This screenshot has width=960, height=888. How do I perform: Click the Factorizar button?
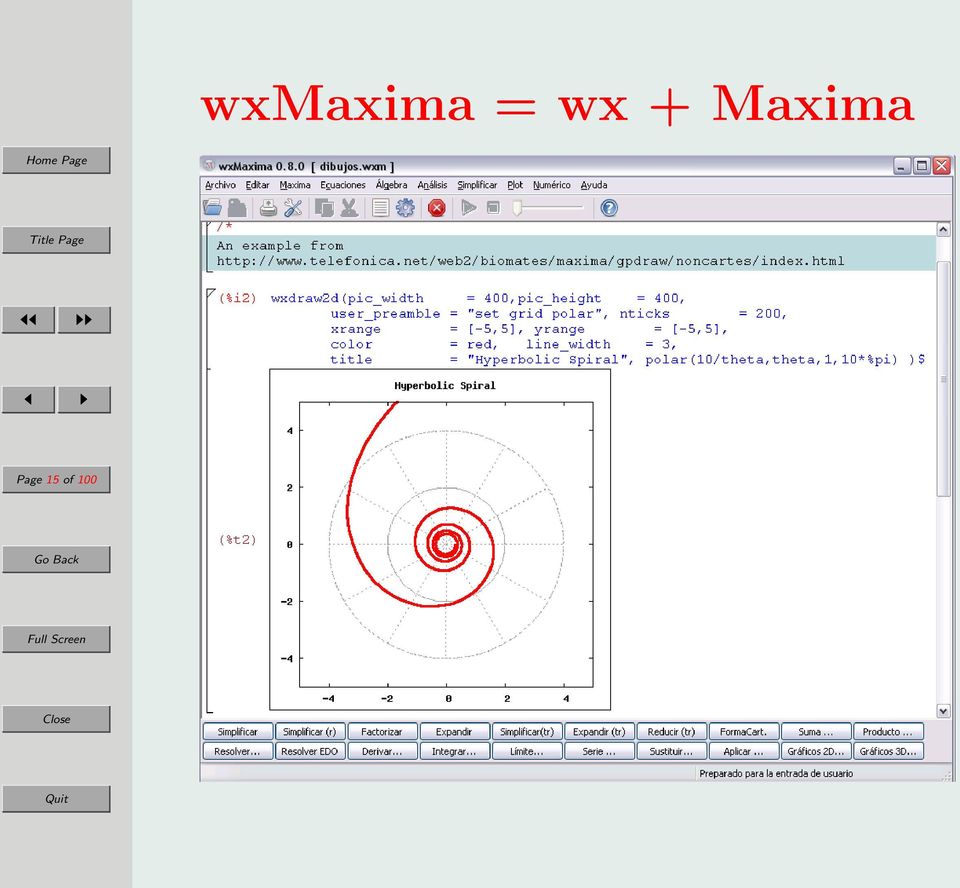(382, 732)
